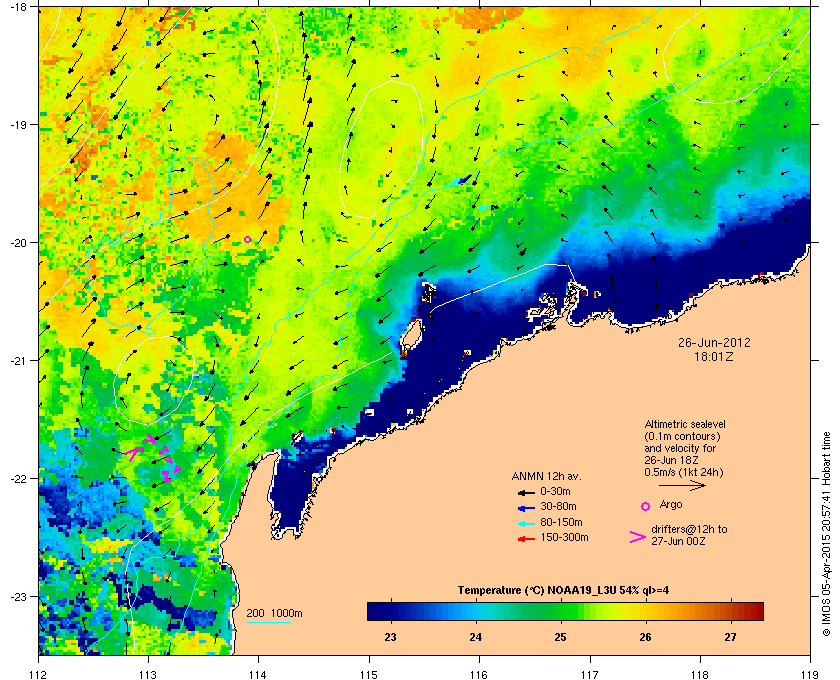Click the magenta drifter track cluster on map

[153, 457]
